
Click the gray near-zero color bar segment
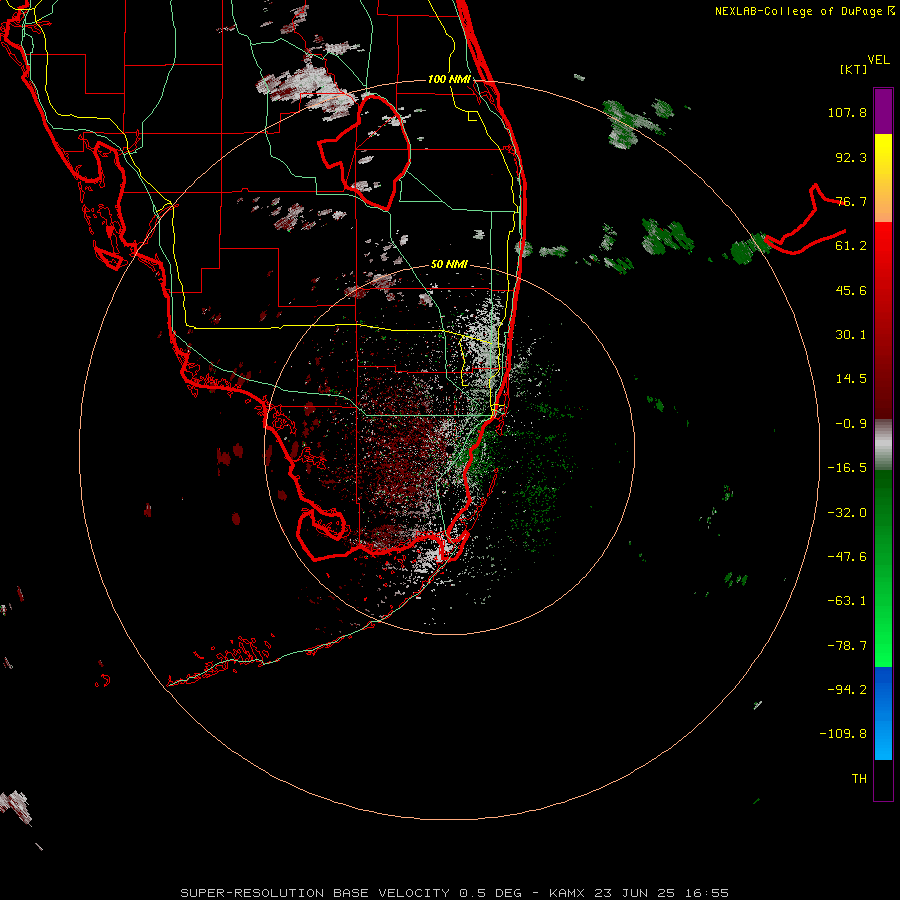[x=883, y=445]
